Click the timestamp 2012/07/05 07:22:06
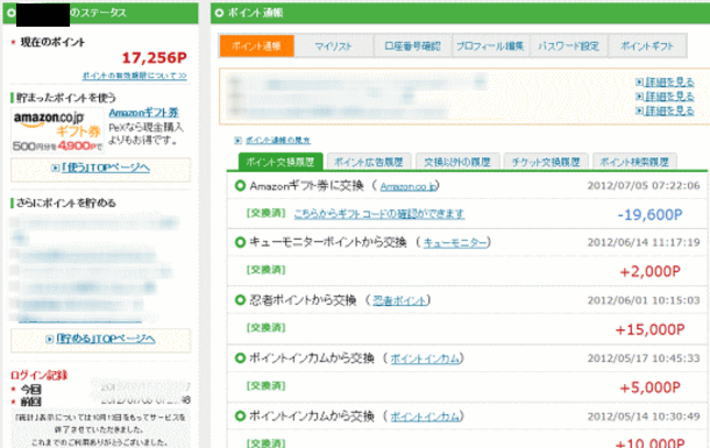The image size is (710, 448). (x=643, y=185)
